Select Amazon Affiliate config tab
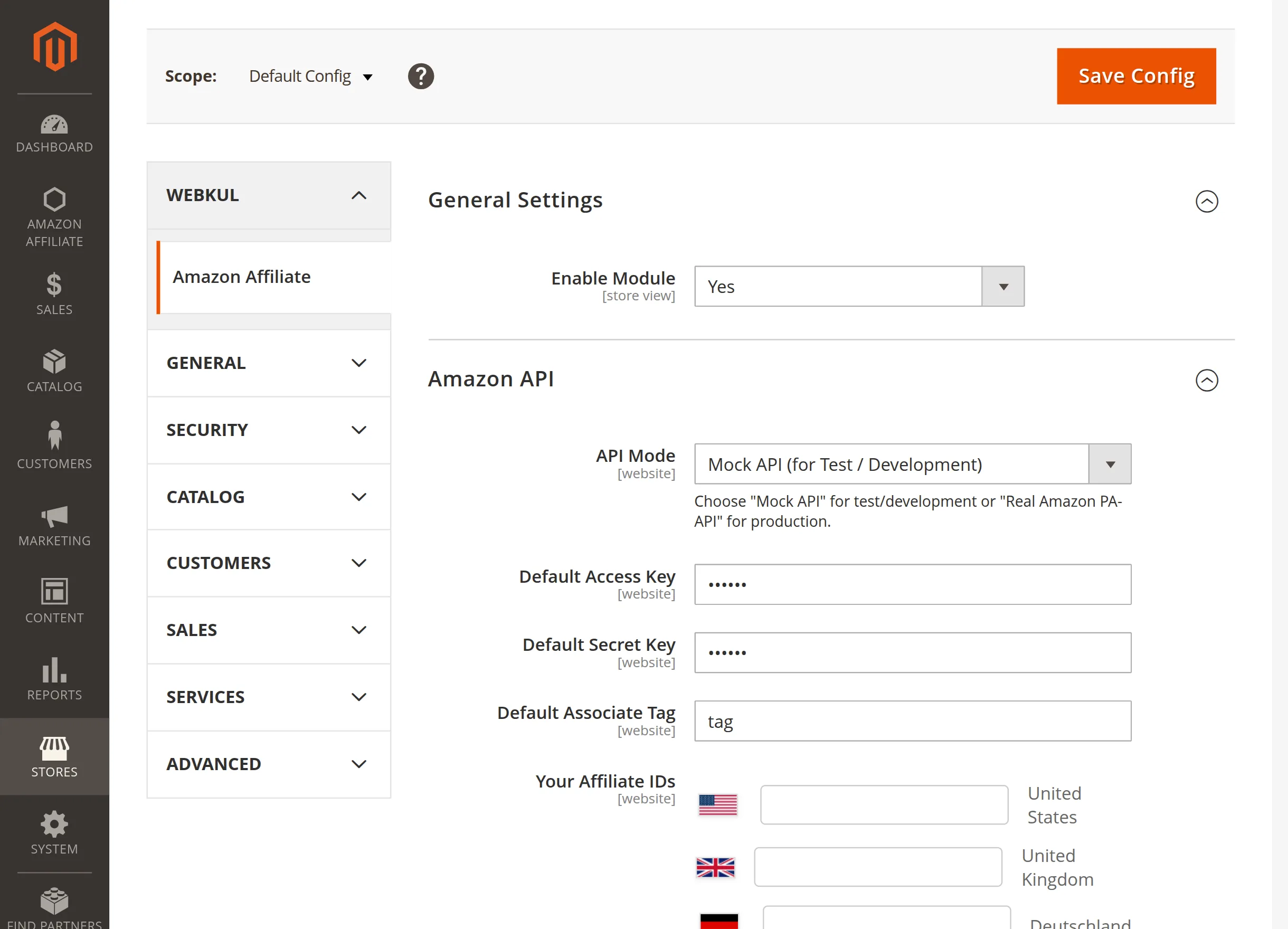1288x929 pixels. click(x=273, y=277)
